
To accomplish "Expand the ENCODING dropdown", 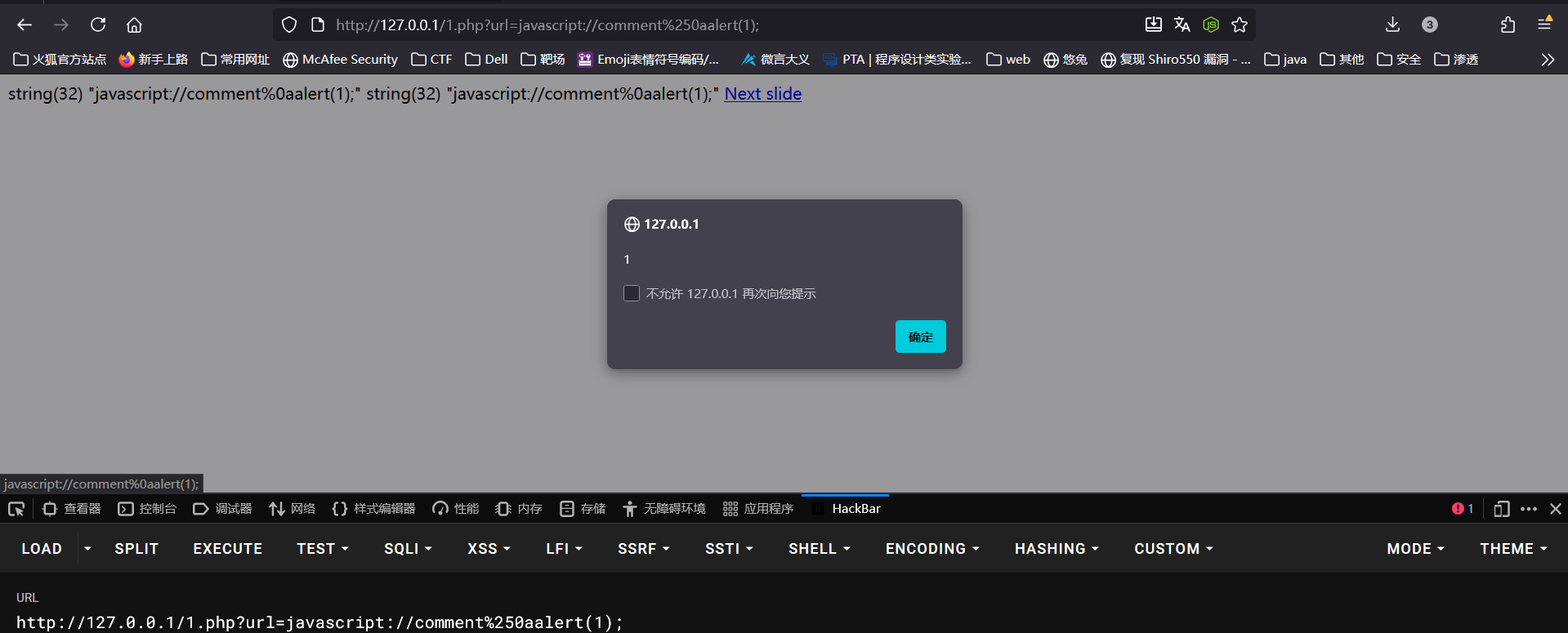I will 932,549.
